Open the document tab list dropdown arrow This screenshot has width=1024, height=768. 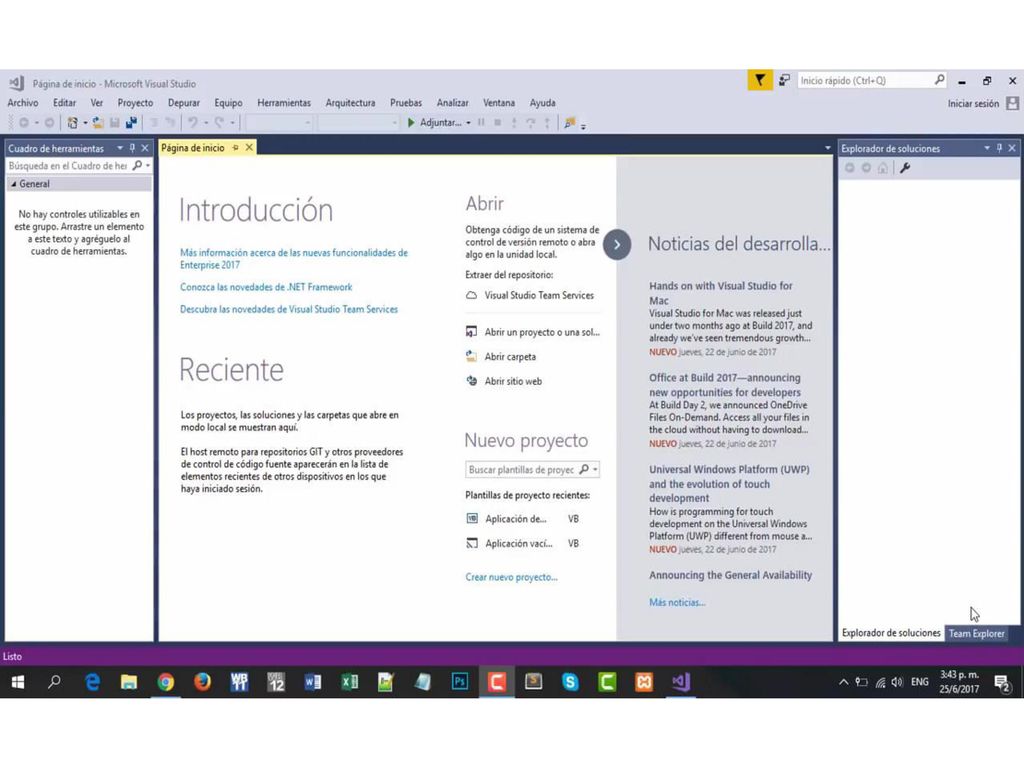828,148
